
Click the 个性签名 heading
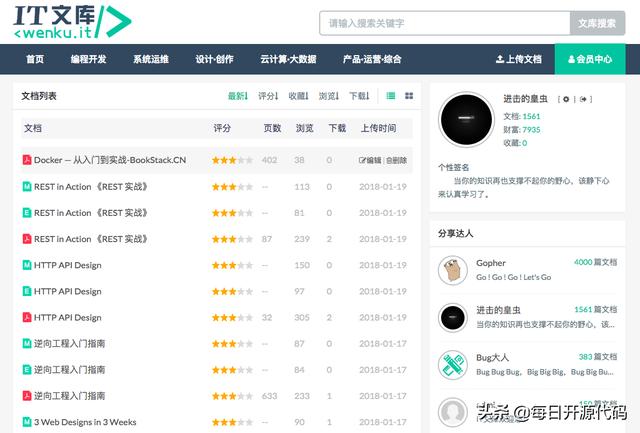click(453, 167)
